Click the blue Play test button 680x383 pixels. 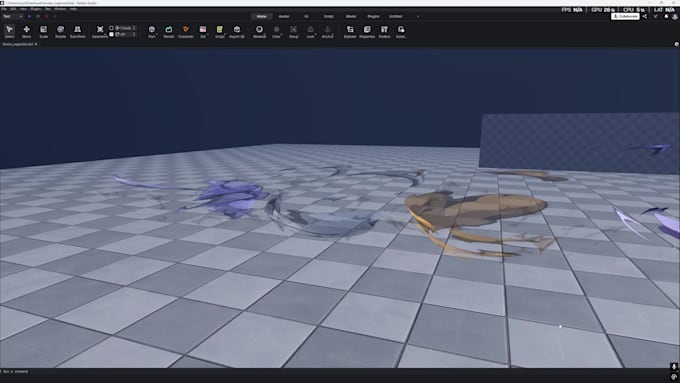(x=29, y=16)
